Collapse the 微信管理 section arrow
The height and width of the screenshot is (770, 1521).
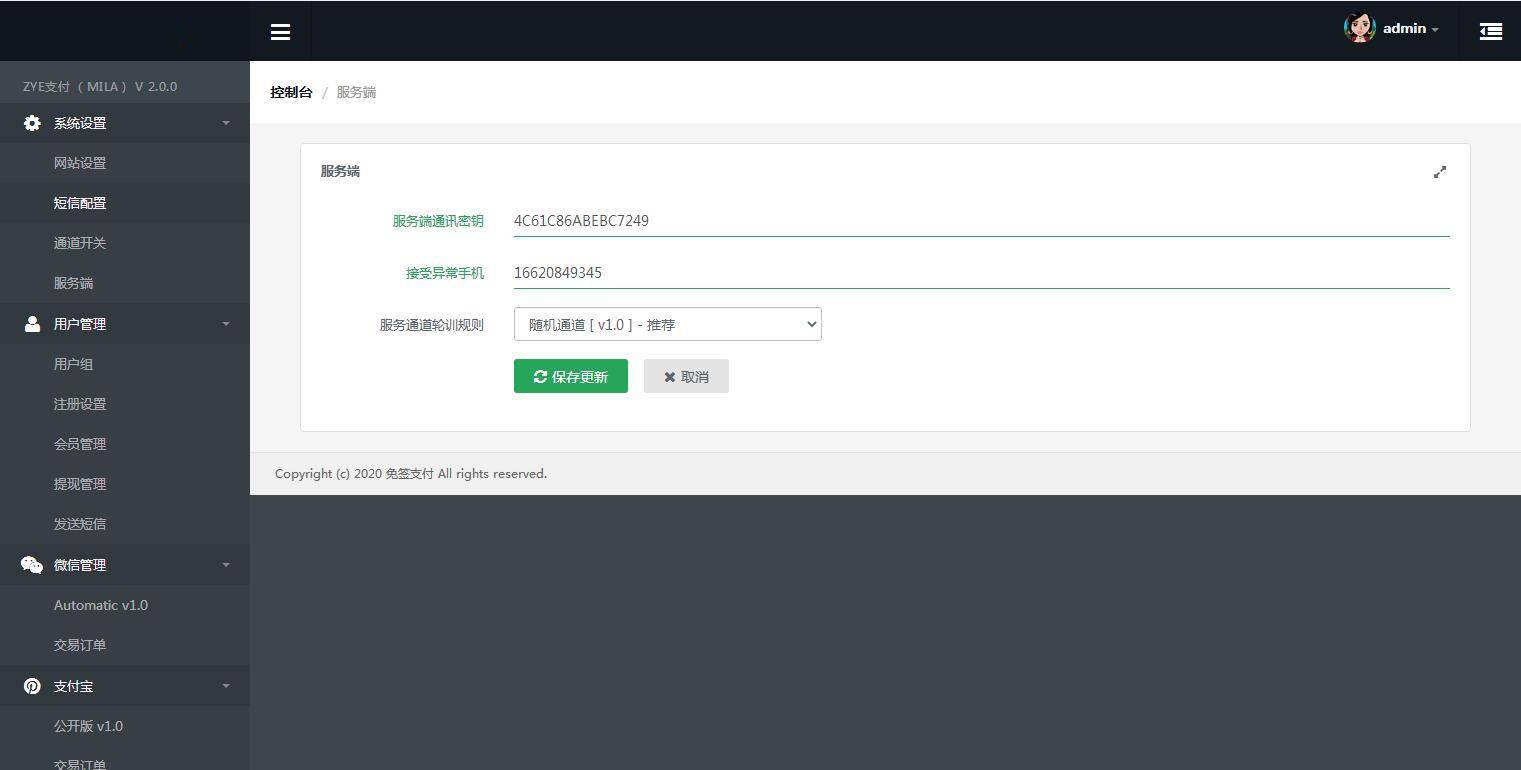(x=226, y=565)
